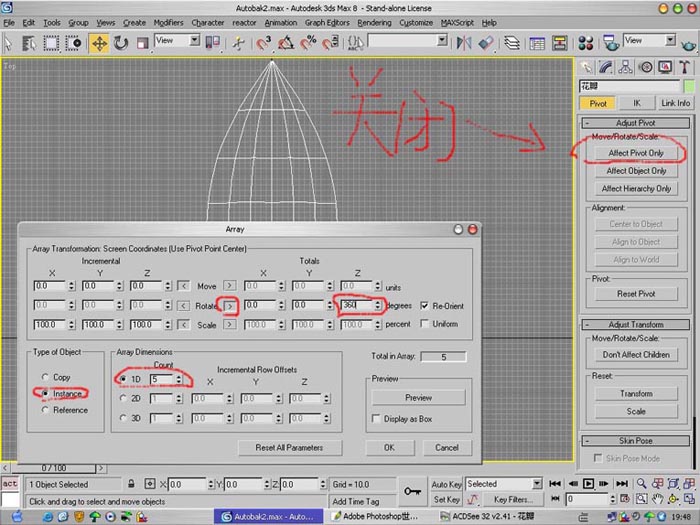Cancel the Array dialog

(446, 447)
